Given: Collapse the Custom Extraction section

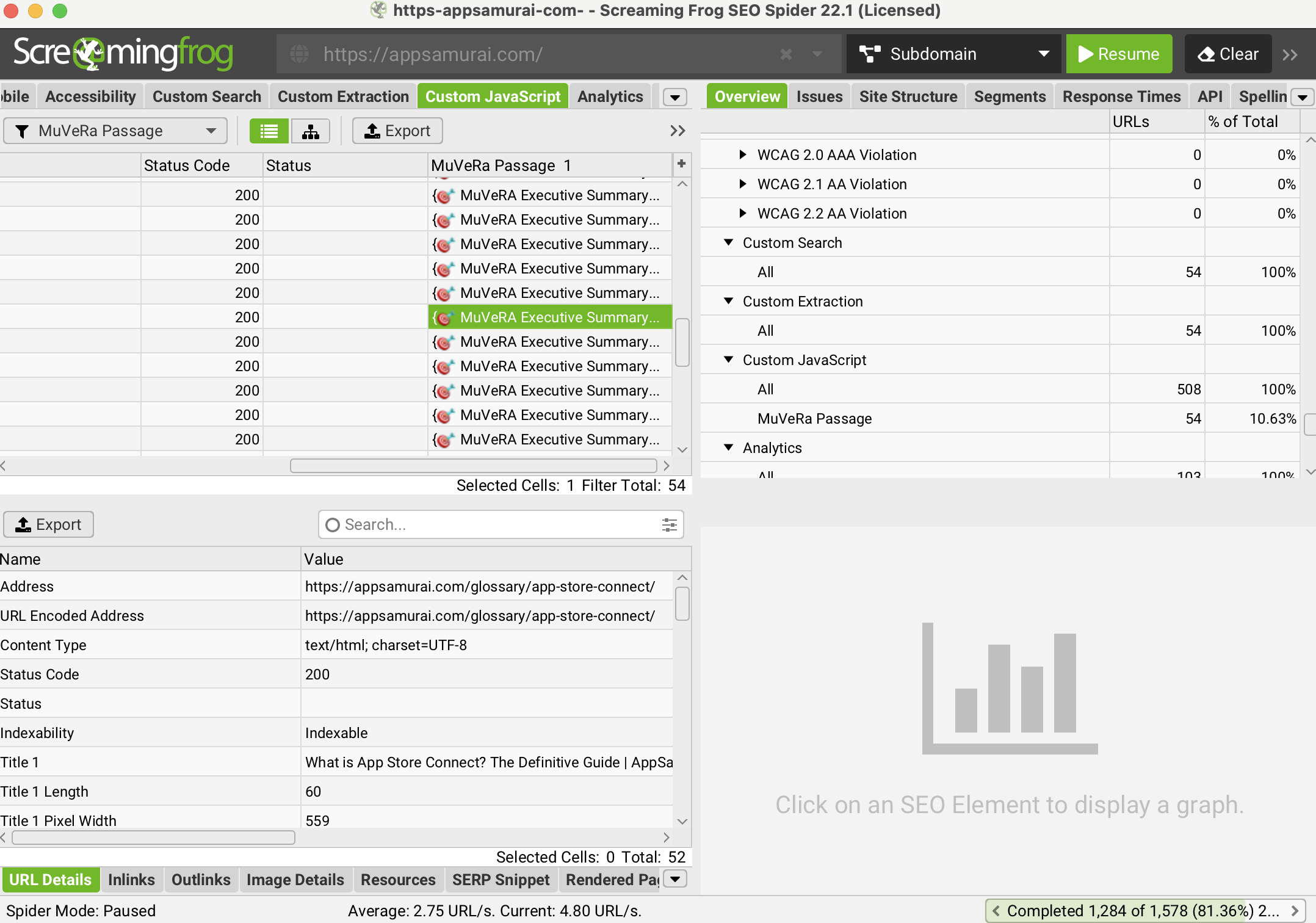Looking at the screenshot, I should point(728,301).
